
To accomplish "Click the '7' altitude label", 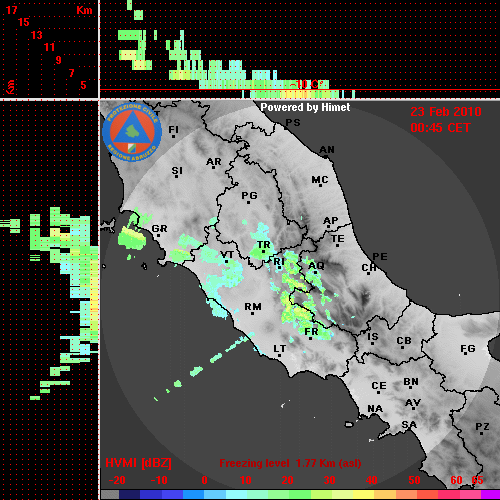I will 71,73.
